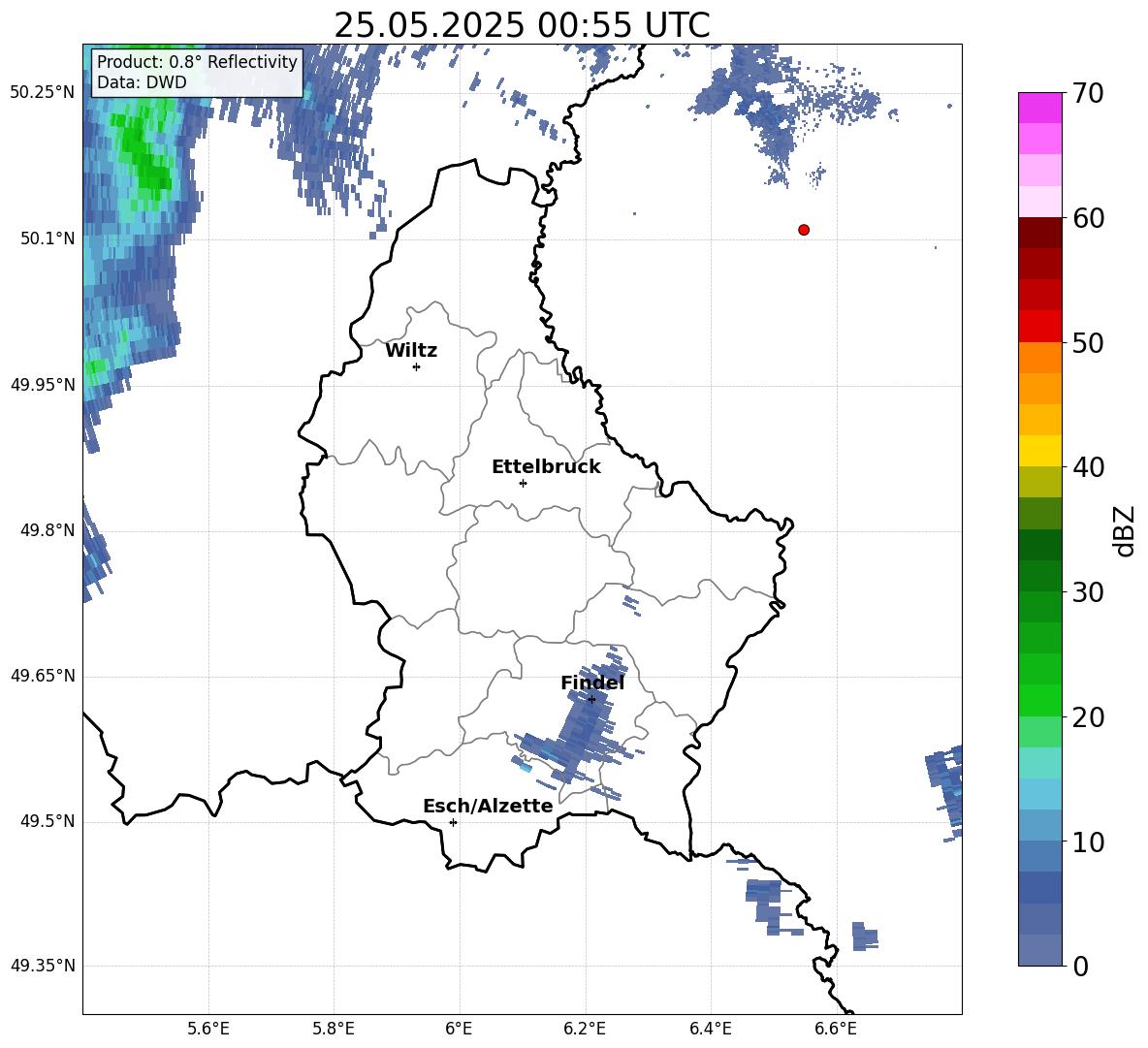Click the Ettelbruck station cross marker
The width and height of the screenshot is (1148, 1048).
pyautogui.click(x=523, y=483)
